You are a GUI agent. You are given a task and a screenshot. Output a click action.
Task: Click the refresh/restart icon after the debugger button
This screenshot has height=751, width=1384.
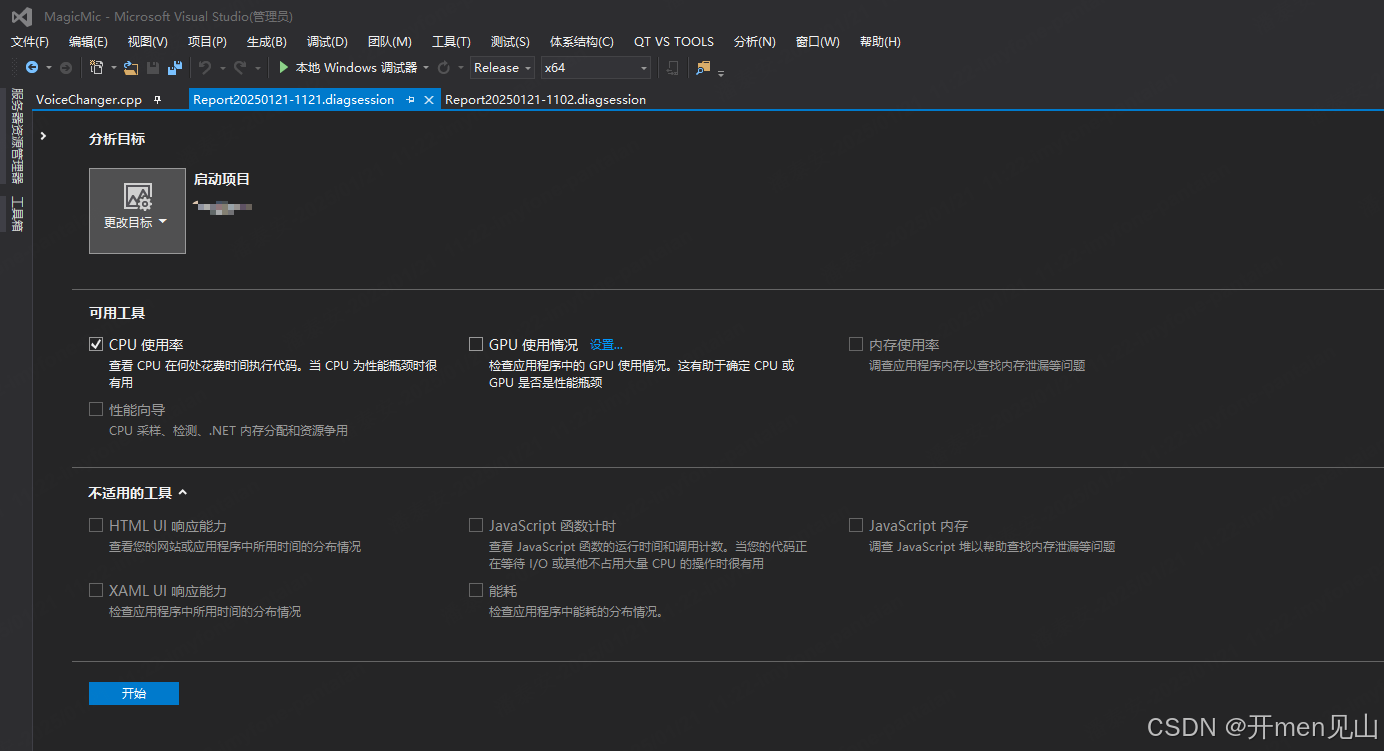(444, 68)
